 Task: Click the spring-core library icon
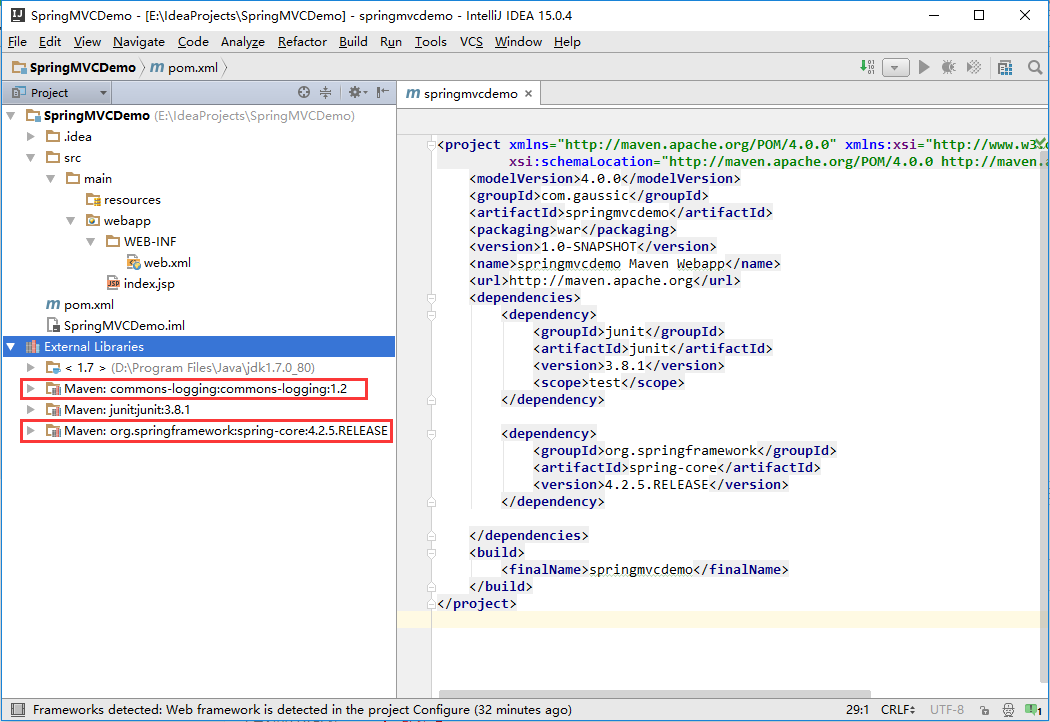[x=53, y=431]
